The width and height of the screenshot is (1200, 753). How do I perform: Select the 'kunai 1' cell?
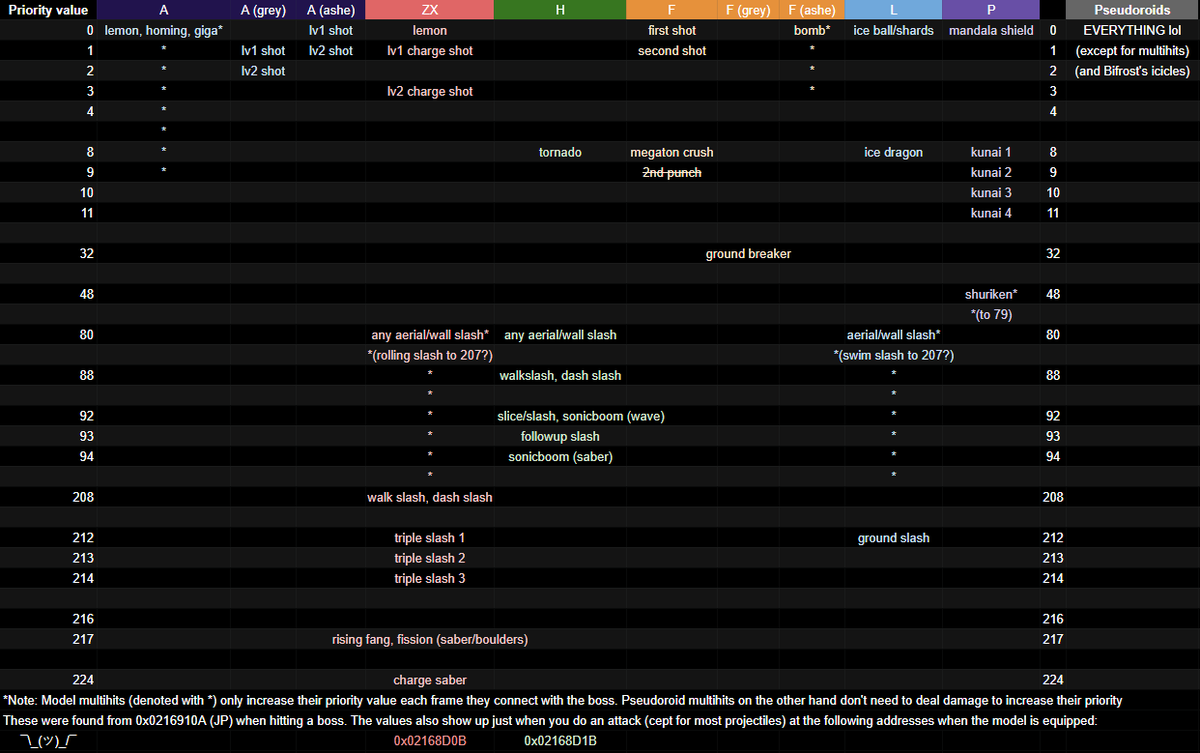click(x=991, y=153)
